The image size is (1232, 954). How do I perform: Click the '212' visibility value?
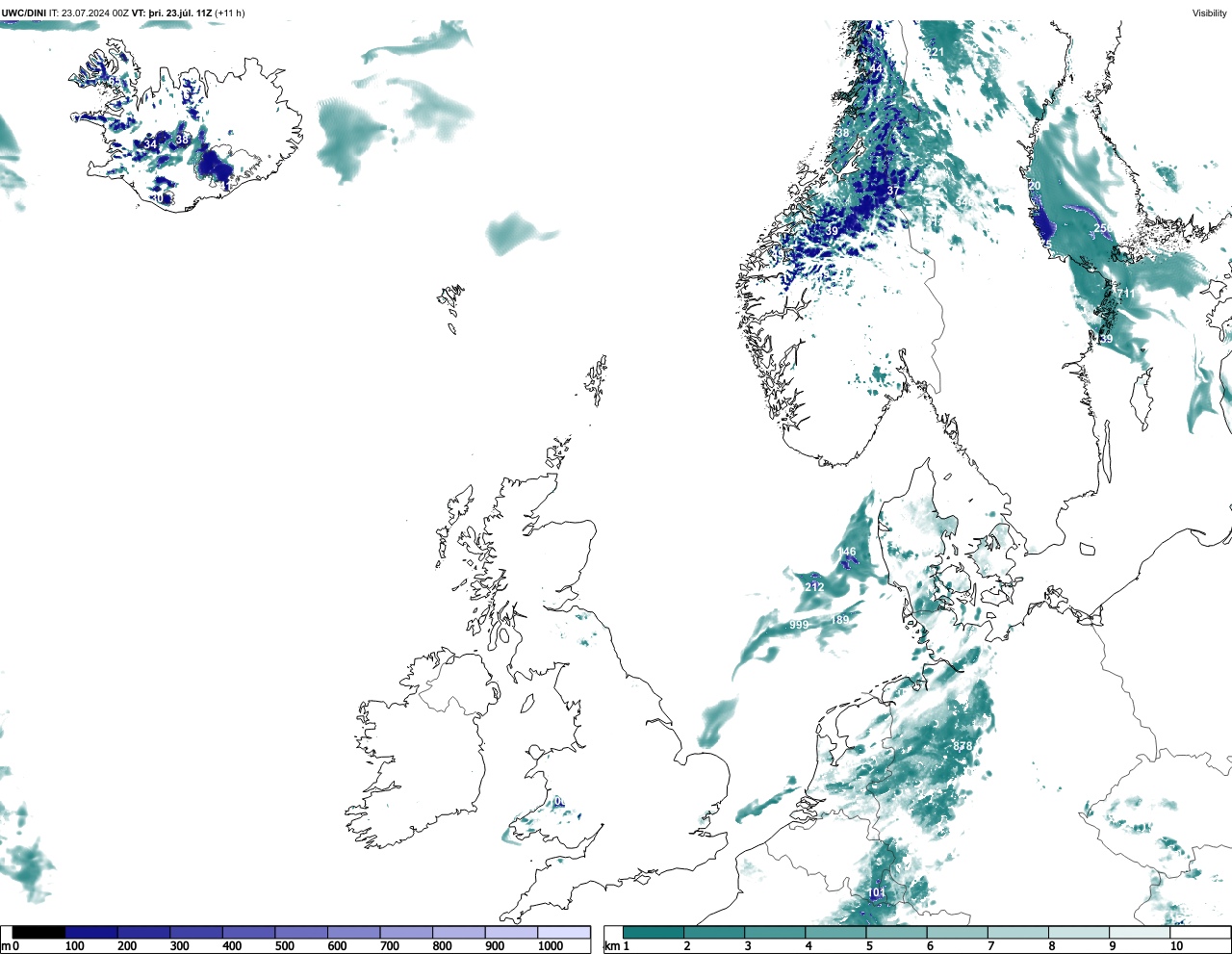pos(814,587)
